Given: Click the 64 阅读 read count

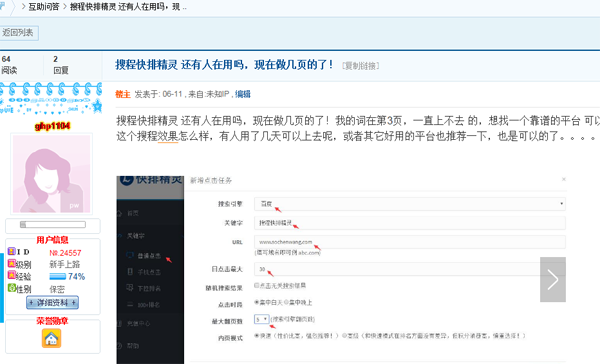Looking at the screenshot, I should (x=9, y=65).
